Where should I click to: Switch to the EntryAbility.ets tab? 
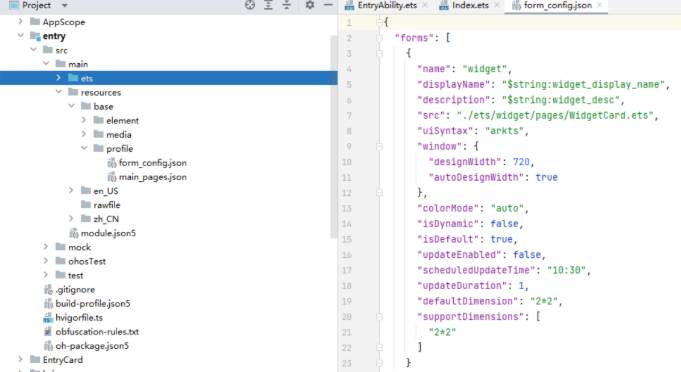[387, 5]
